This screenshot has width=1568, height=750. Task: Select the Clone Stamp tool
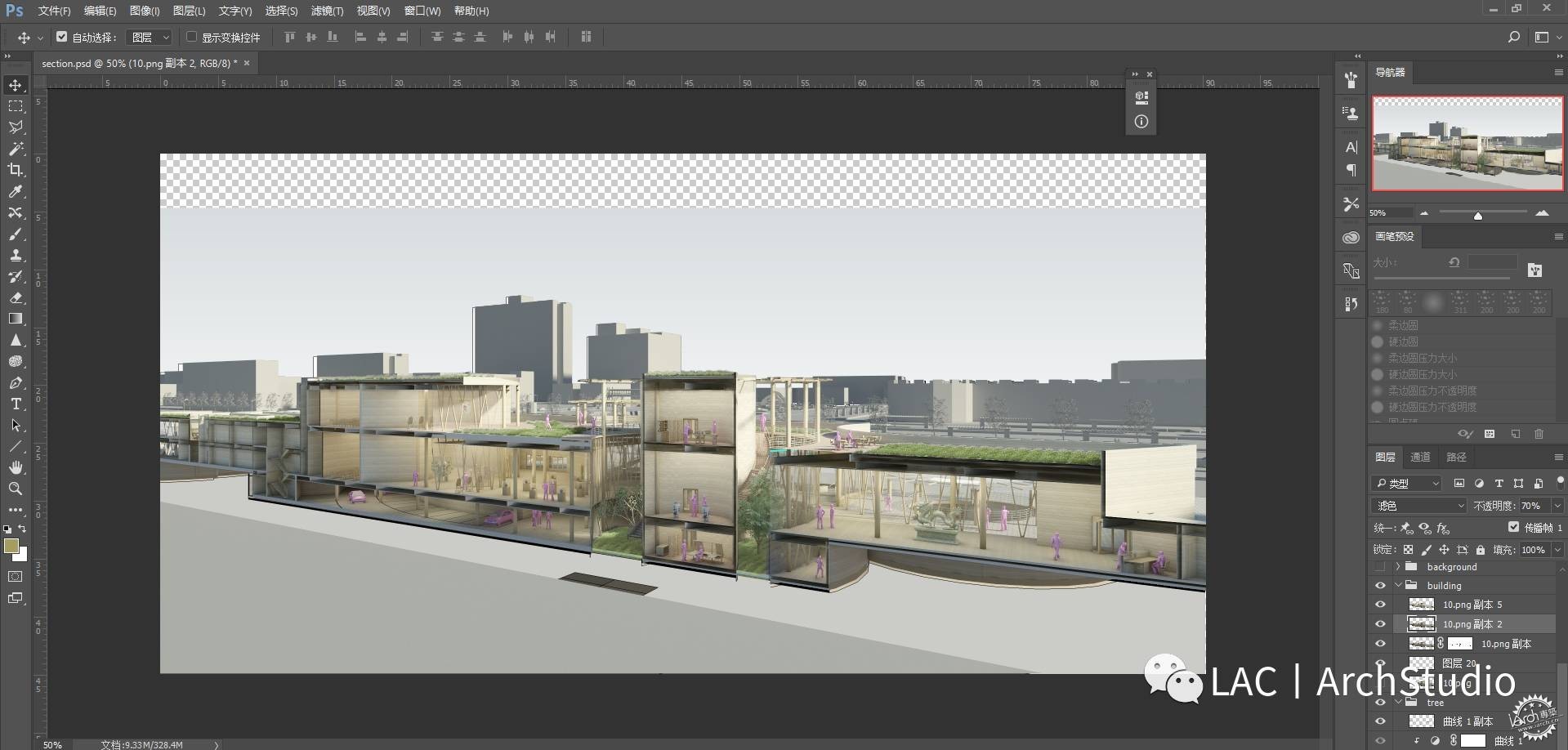click(x=16, y=255)
